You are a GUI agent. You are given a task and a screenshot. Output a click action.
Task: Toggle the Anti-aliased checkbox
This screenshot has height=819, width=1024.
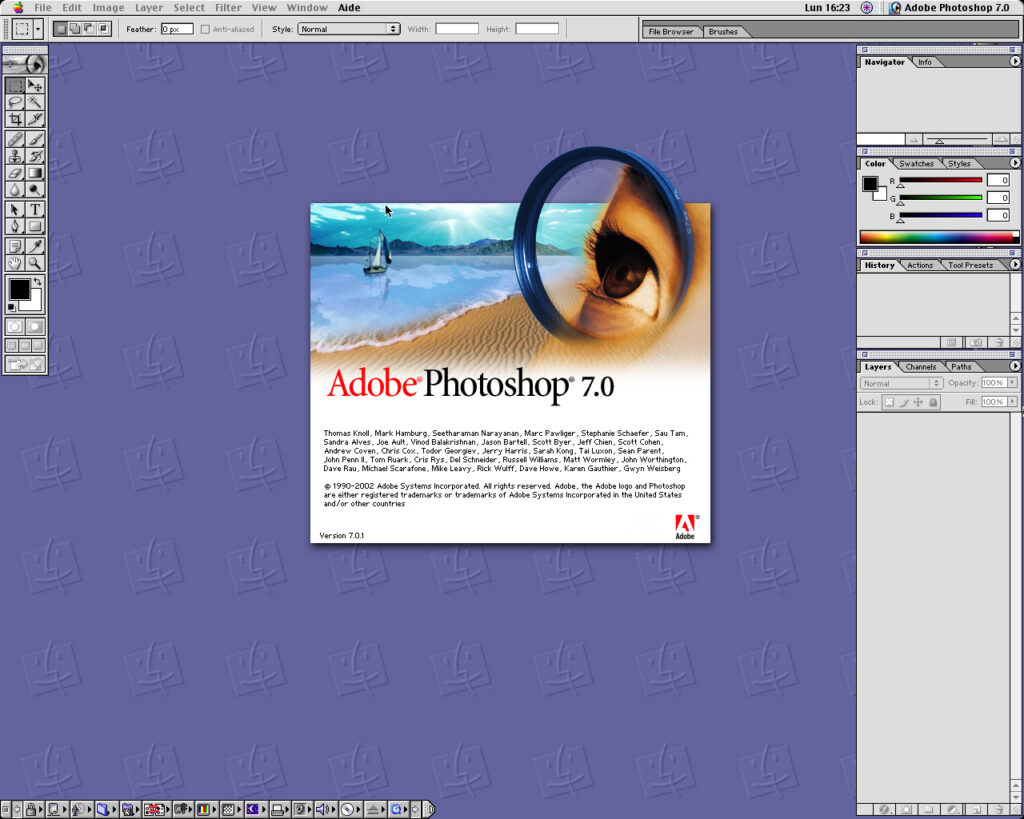pyautogui.click(x=205, y=29)
